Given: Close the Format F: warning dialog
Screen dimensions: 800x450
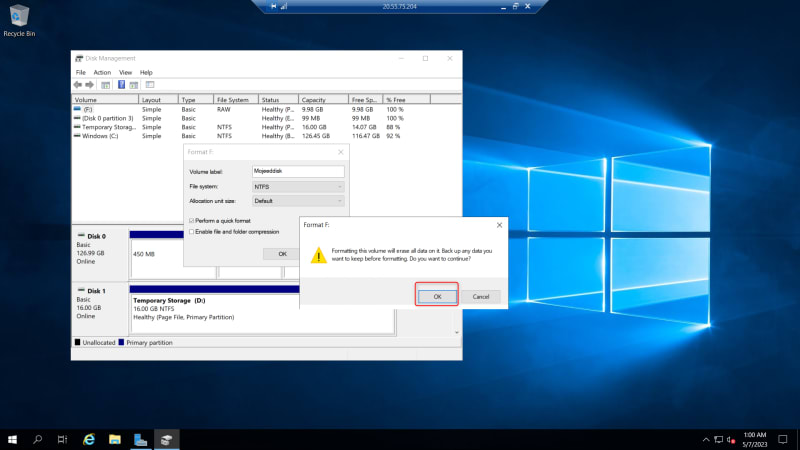Looking at the screenshot, I should click(x=499, y=225).
